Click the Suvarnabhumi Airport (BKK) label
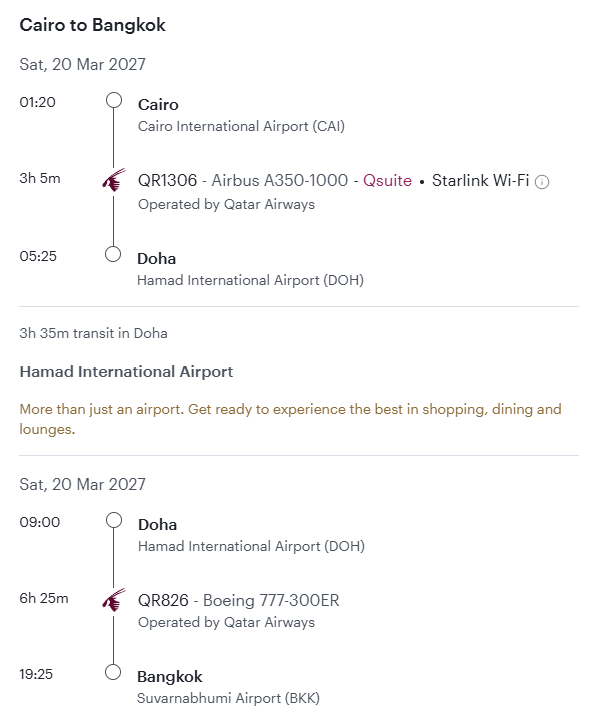 (228, 698)
